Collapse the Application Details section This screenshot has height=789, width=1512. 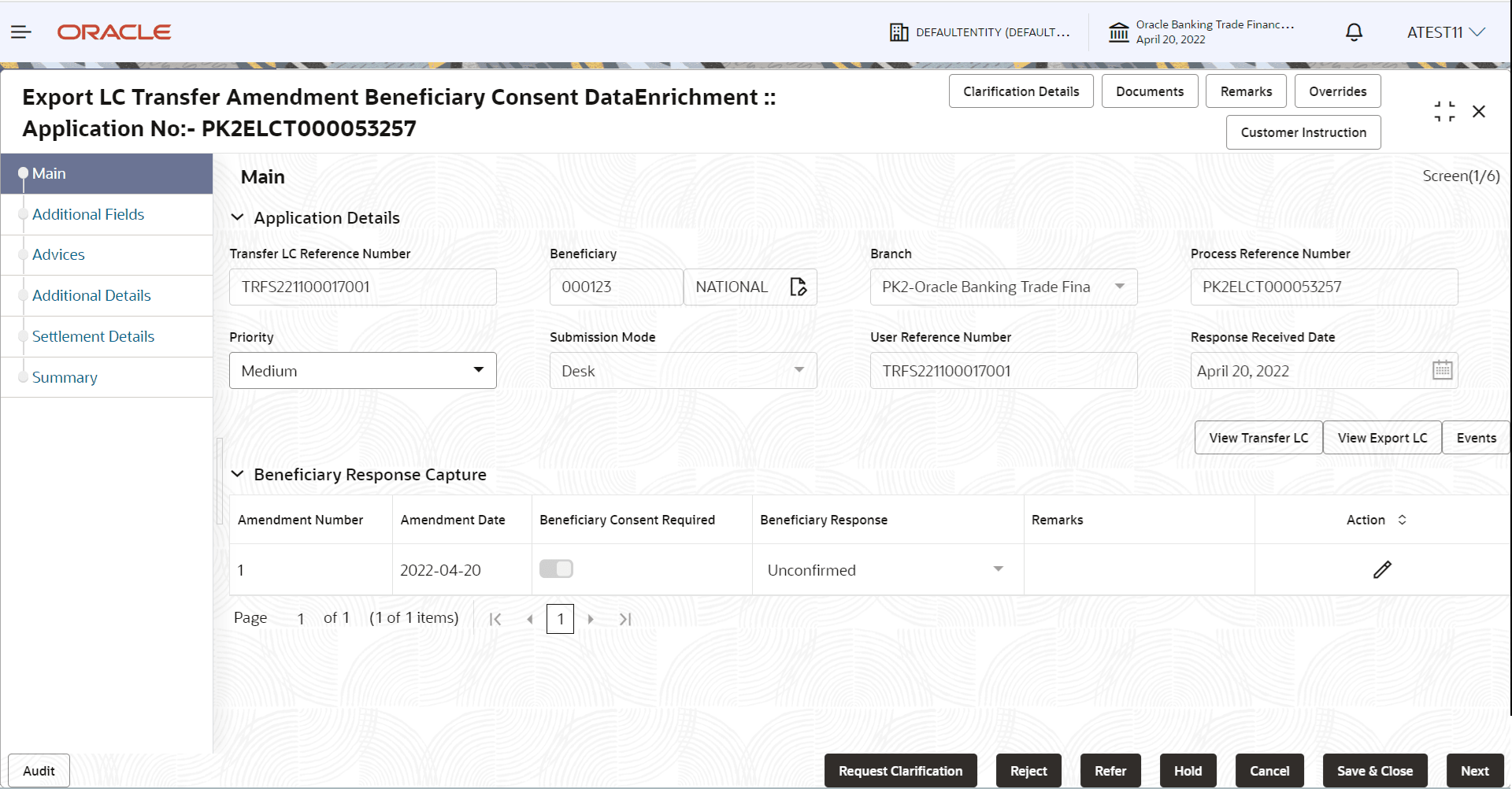238,217
